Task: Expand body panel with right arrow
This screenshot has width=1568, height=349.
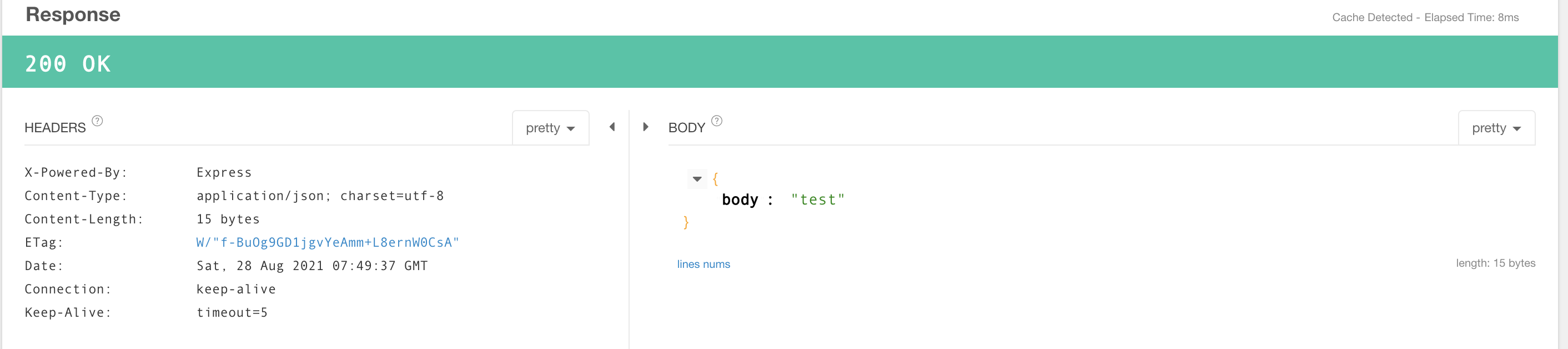Action: pyautogui.click(x=646, y=127)
